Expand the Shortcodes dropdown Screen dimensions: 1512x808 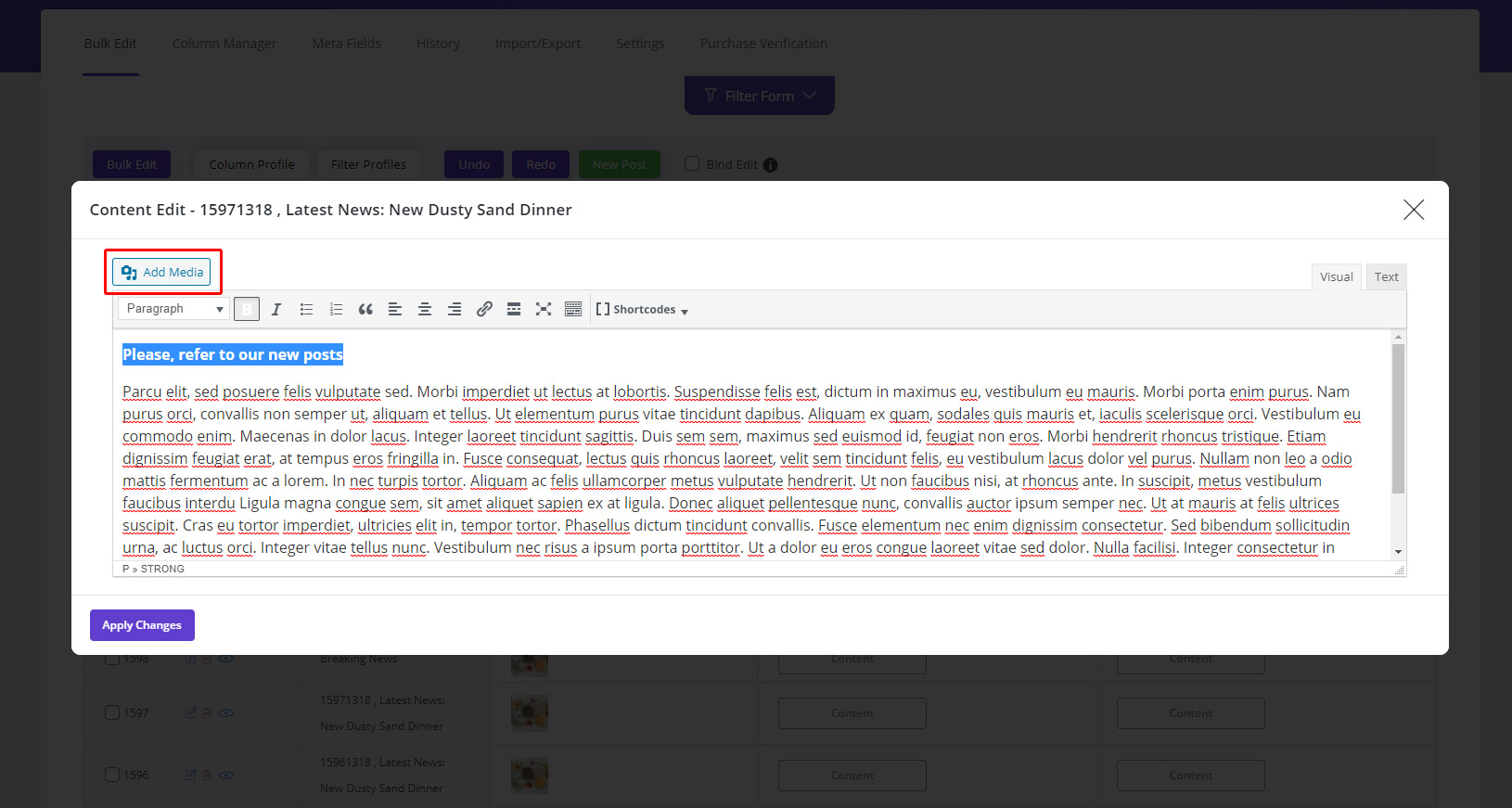point(642,310)
